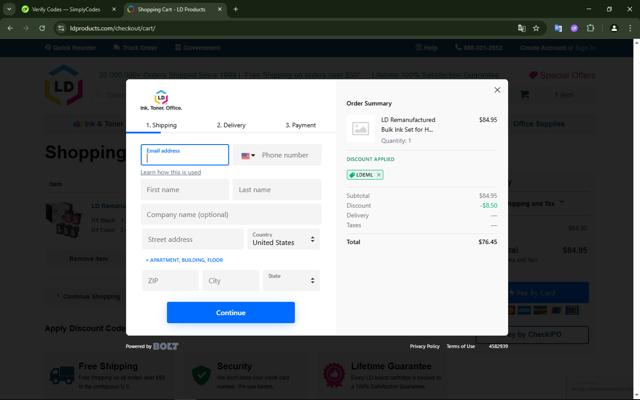Click the cart product thumbnail image
The height and width of the screenshot is (400, 640).
click(x=64, y=220)
